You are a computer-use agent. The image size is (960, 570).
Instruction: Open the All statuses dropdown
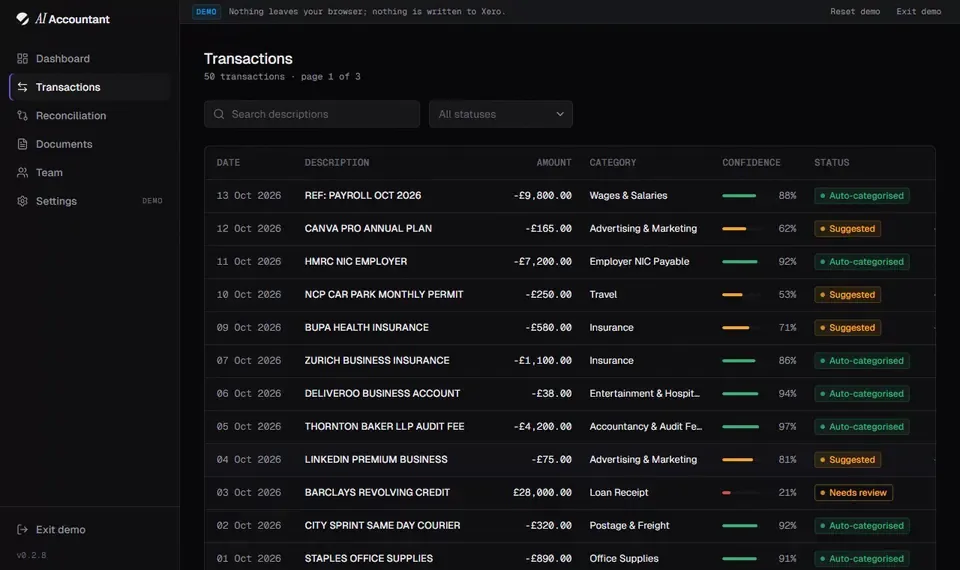(501, 114)
